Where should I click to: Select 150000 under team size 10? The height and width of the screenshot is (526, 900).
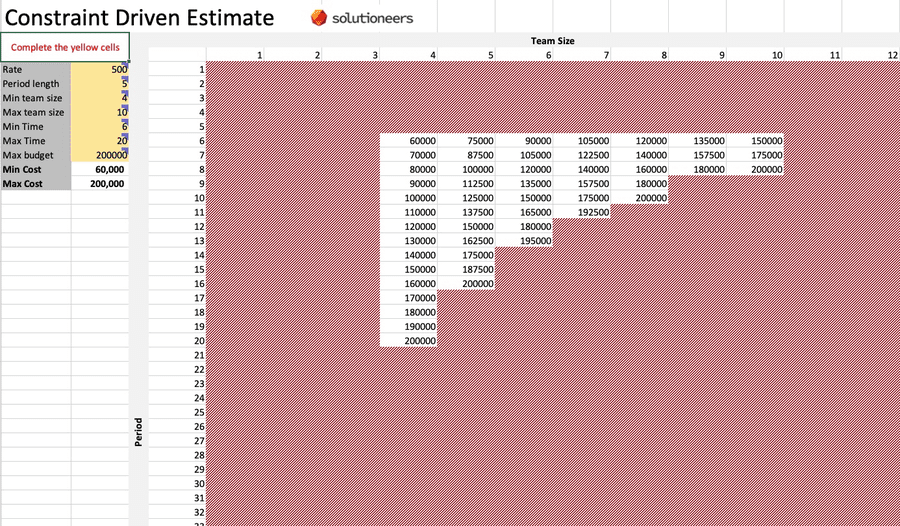pos(755,141)
